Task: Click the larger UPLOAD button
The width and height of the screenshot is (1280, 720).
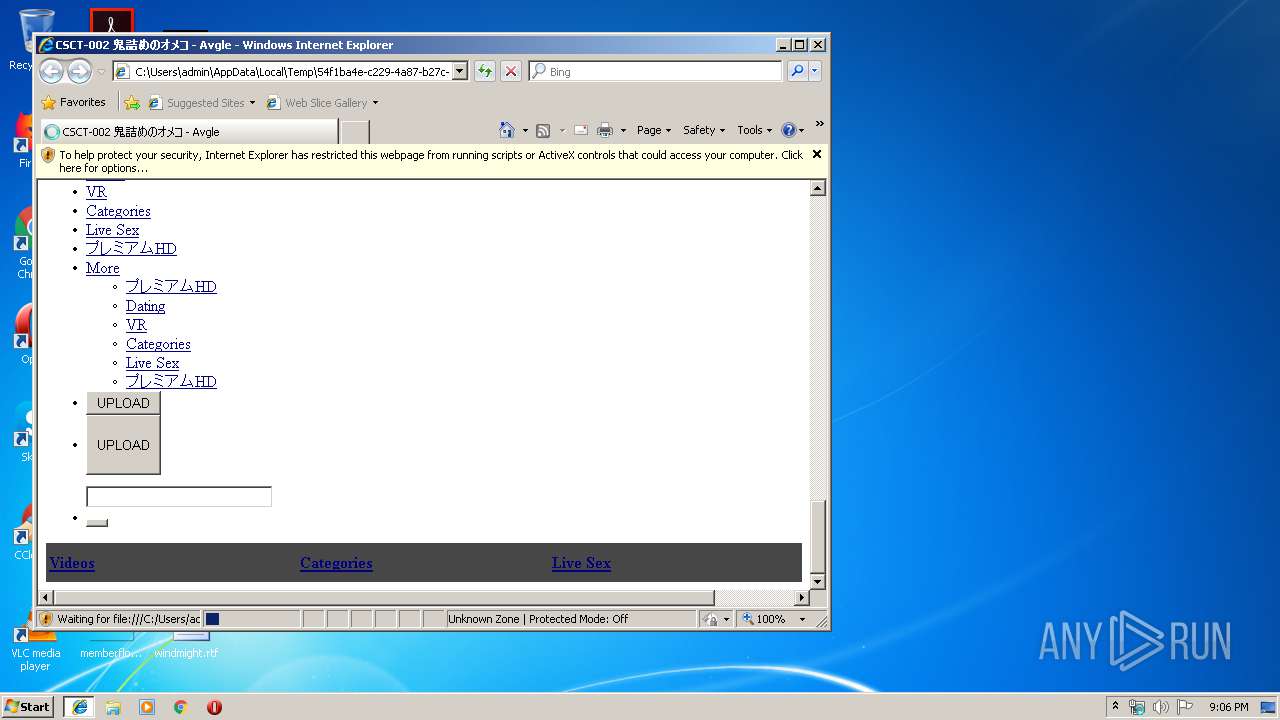Action: coord(123,445)
